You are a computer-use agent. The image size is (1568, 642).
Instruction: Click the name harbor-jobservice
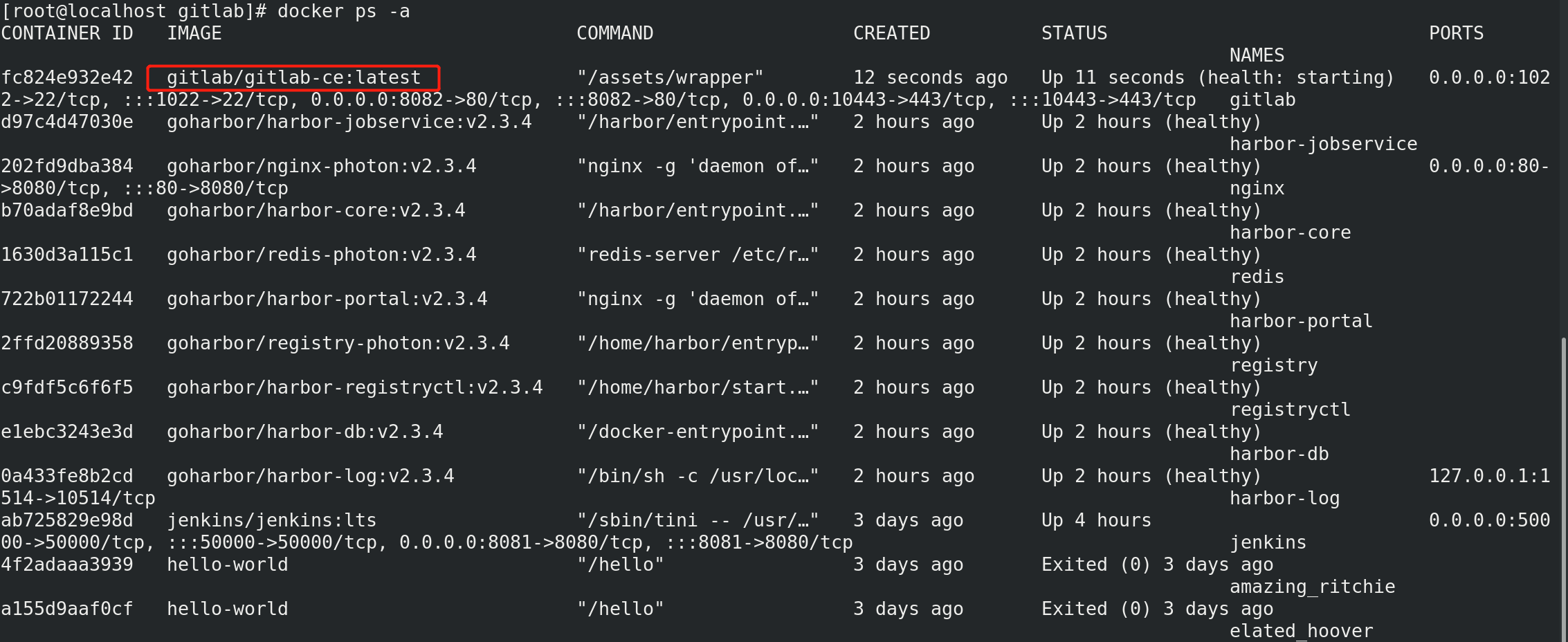1324,144
